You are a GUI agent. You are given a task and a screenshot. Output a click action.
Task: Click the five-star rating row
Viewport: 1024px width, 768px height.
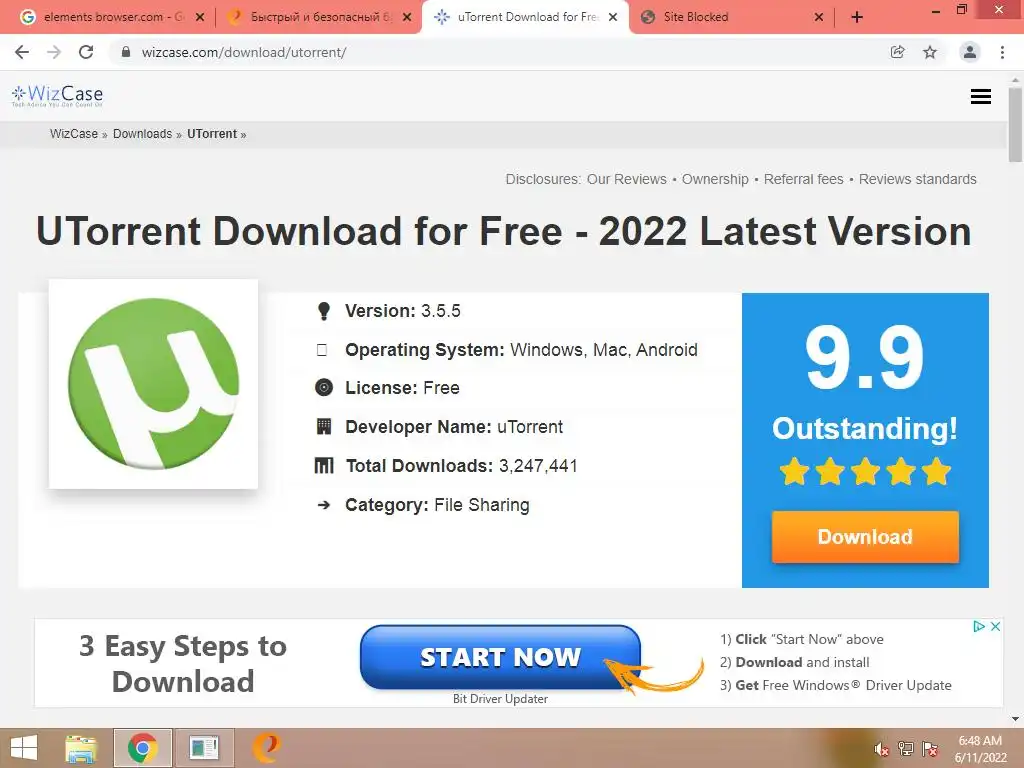(x=865, y=472)
